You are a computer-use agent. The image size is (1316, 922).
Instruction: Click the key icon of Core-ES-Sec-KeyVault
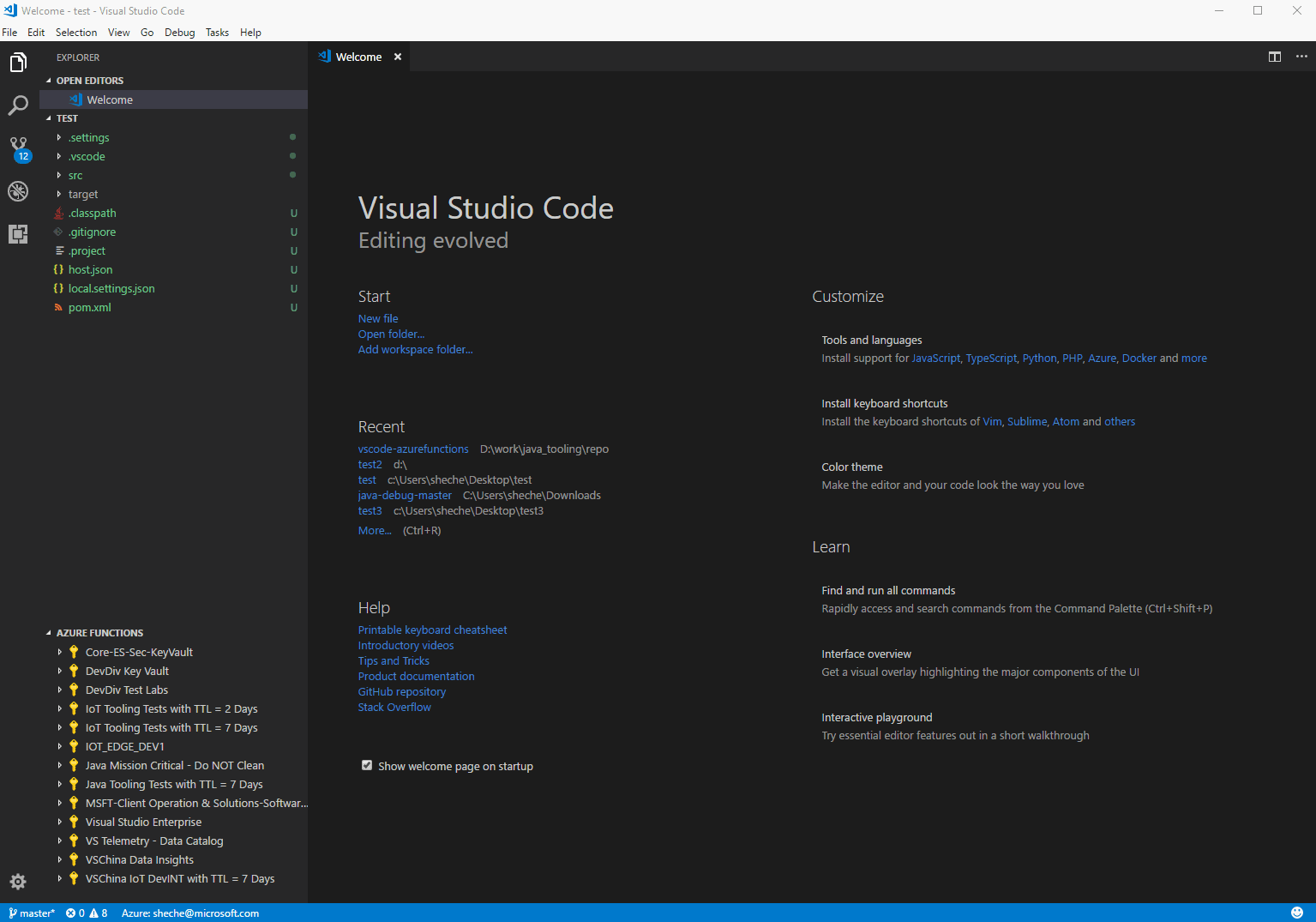[x=74, y=652]
